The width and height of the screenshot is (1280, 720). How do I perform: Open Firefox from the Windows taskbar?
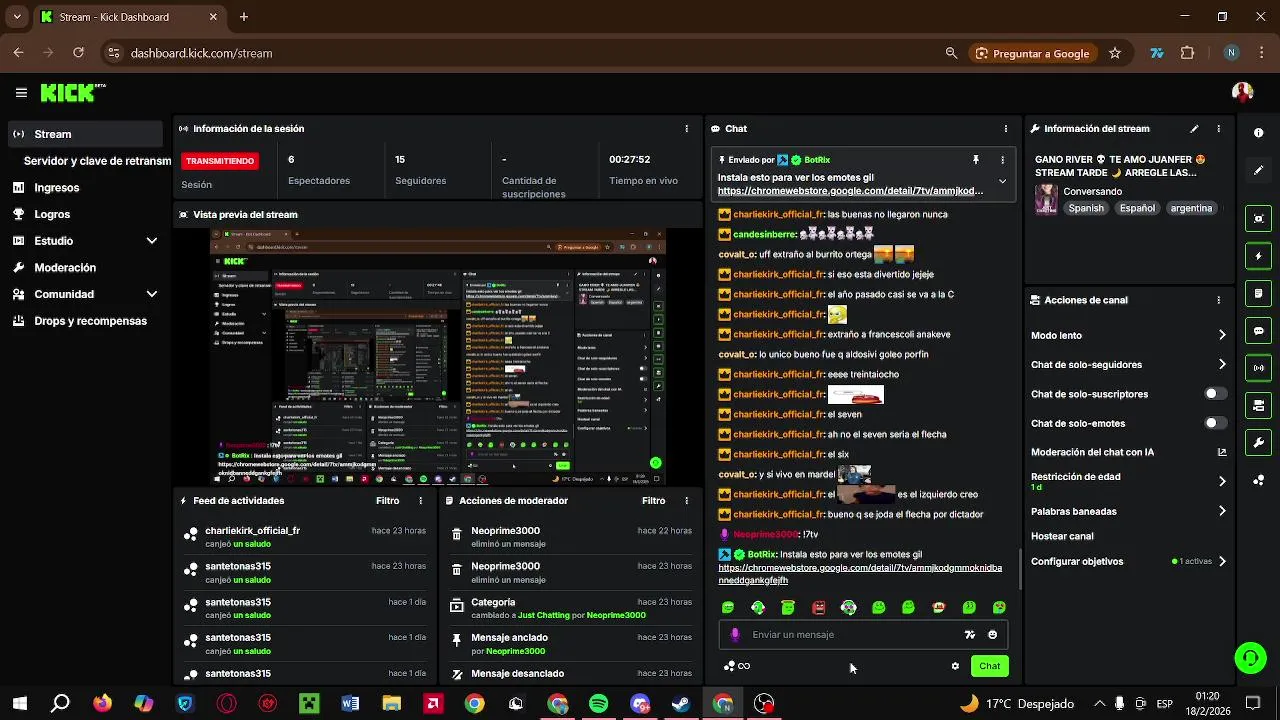coord(102,704)
